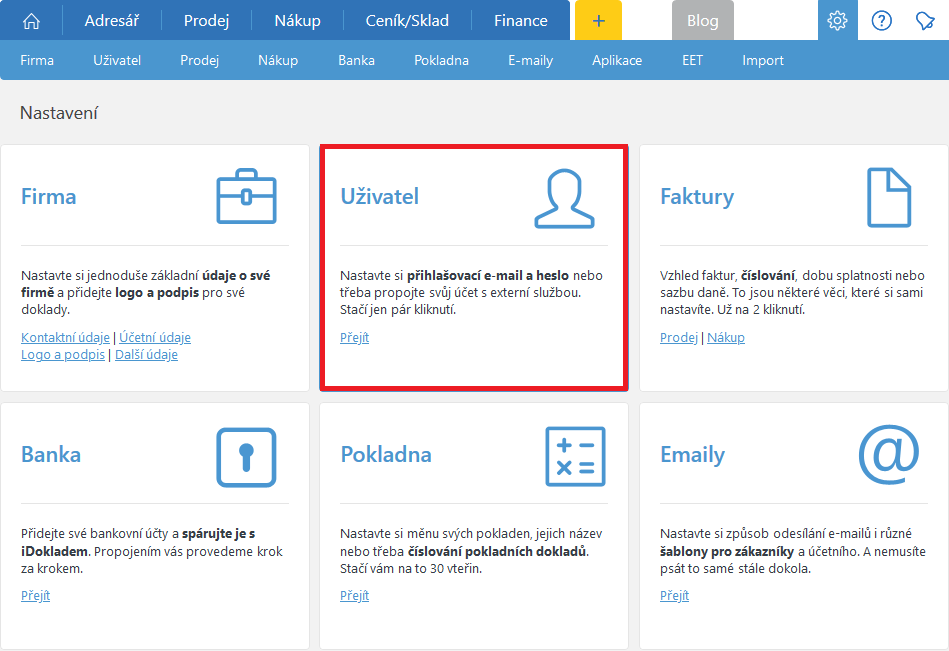The width and height of the screenshot is (949, 651).
Task: Switch to the EET settings tab
Action: tap(692, 60)
